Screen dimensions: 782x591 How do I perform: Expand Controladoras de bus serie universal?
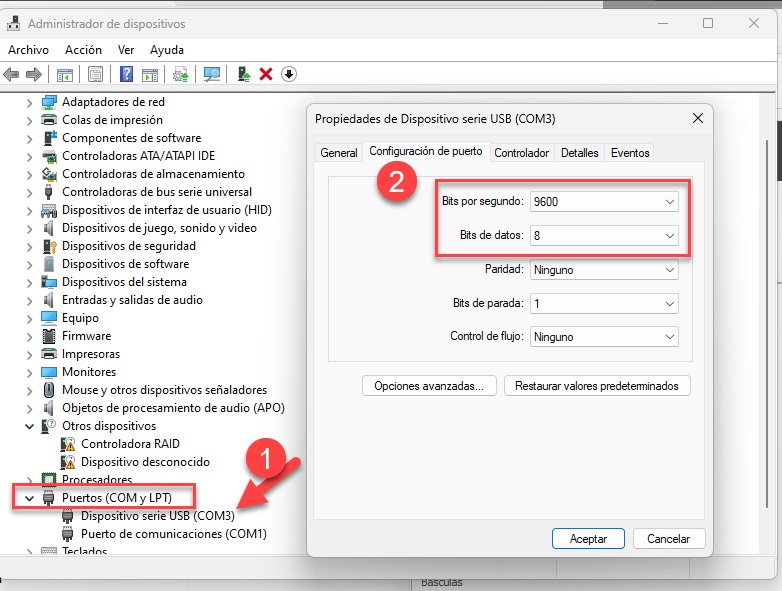tap(29, 193)
